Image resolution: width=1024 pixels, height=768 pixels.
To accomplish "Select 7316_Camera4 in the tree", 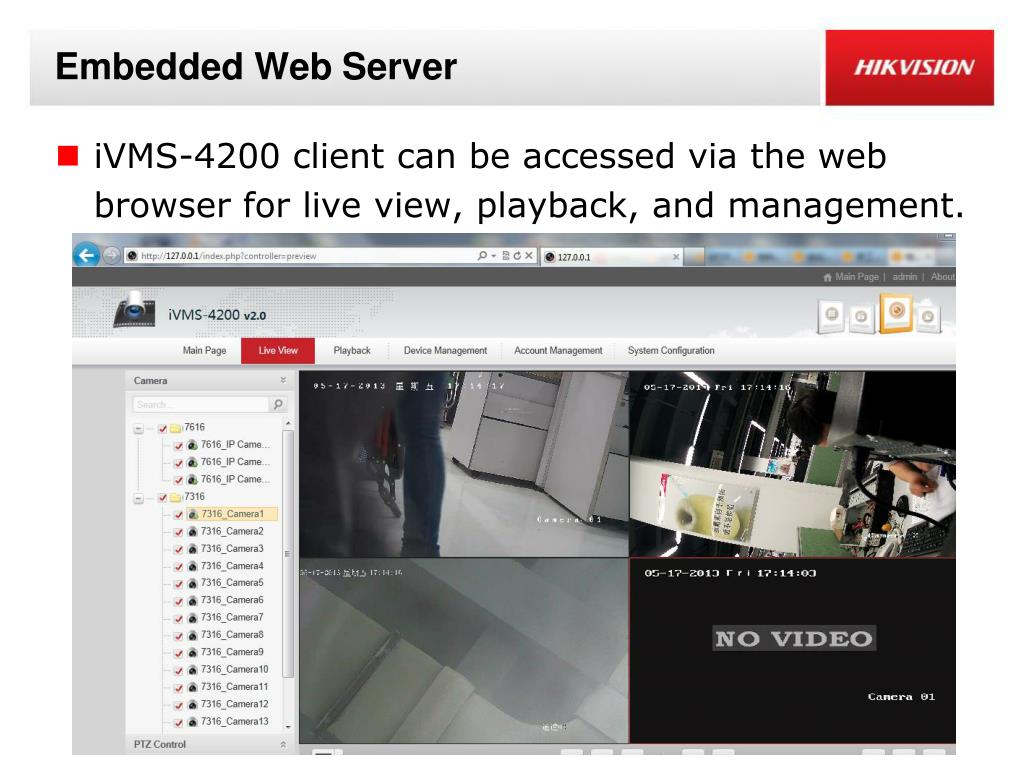I will click(232, 566).
